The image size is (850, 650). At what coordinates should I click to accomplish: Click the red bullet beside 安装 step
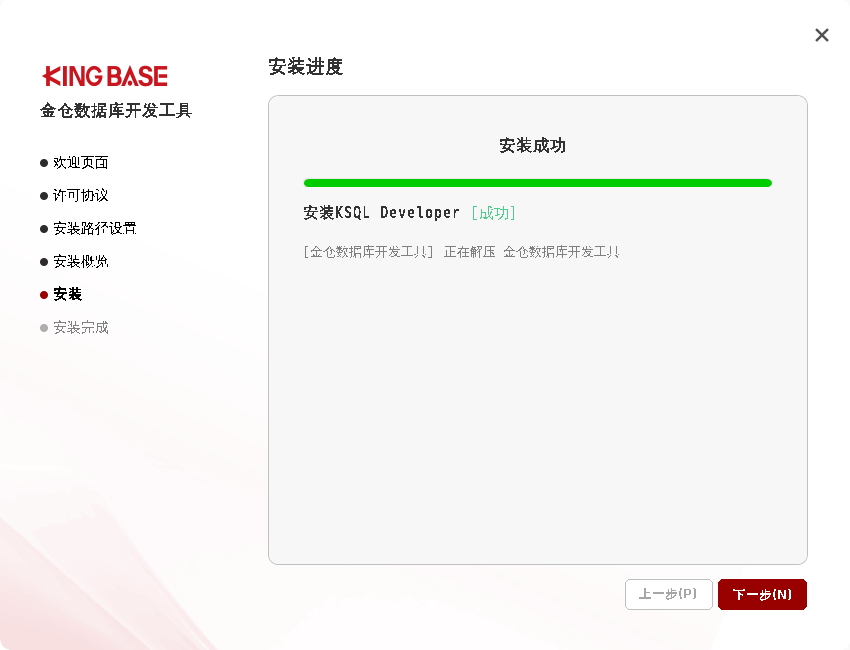point(44,295)
